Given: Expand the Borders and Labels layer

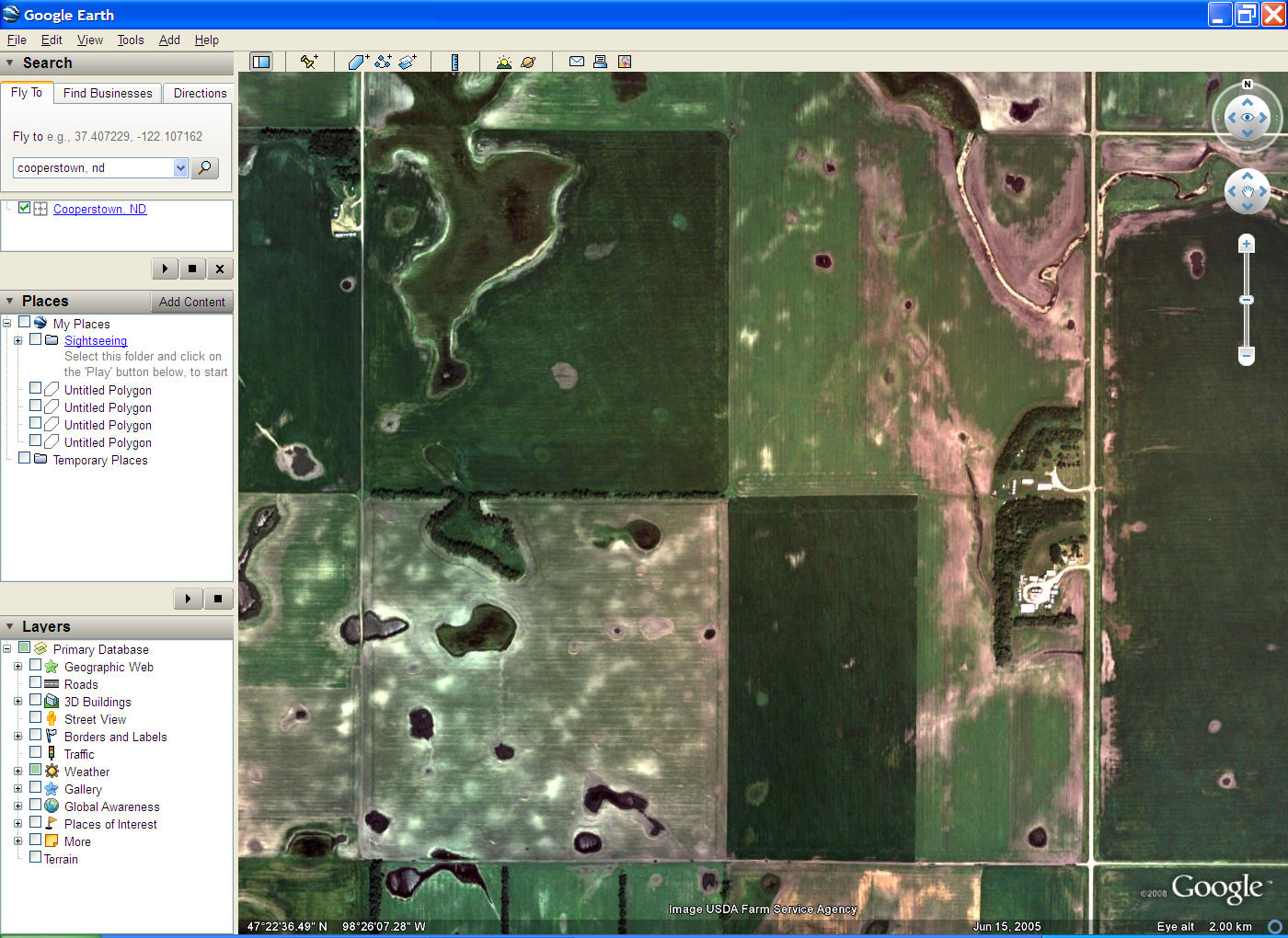Looking at the screenshot, I should (17, 737).
